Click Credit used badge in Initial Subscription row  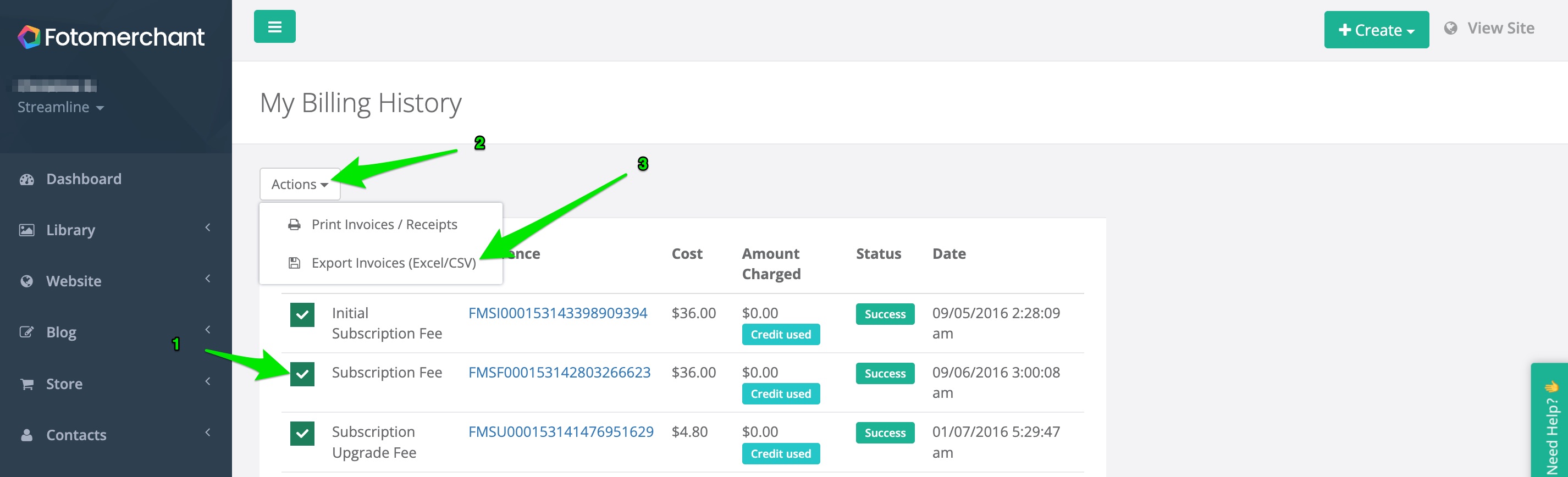click(781, 335)
